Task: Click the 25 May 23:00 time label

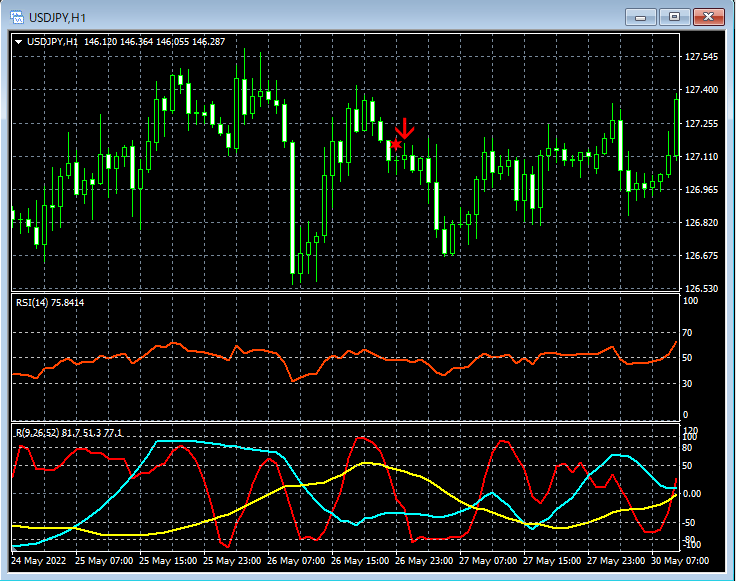Action: [x=232, y=561]
